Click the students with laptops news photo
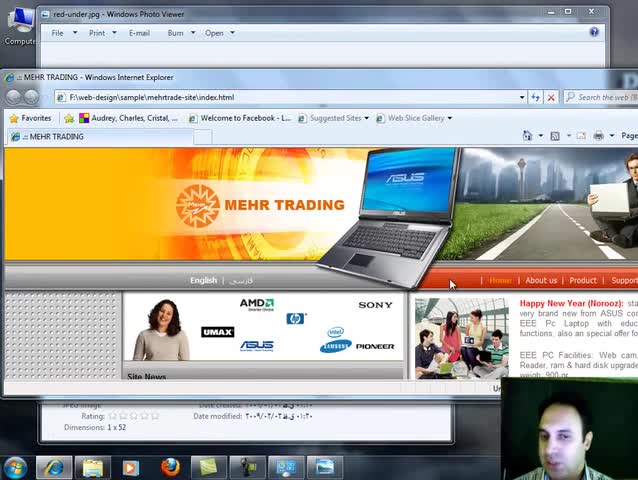Screen dimensions: 638x480 [x=461, y=338]
